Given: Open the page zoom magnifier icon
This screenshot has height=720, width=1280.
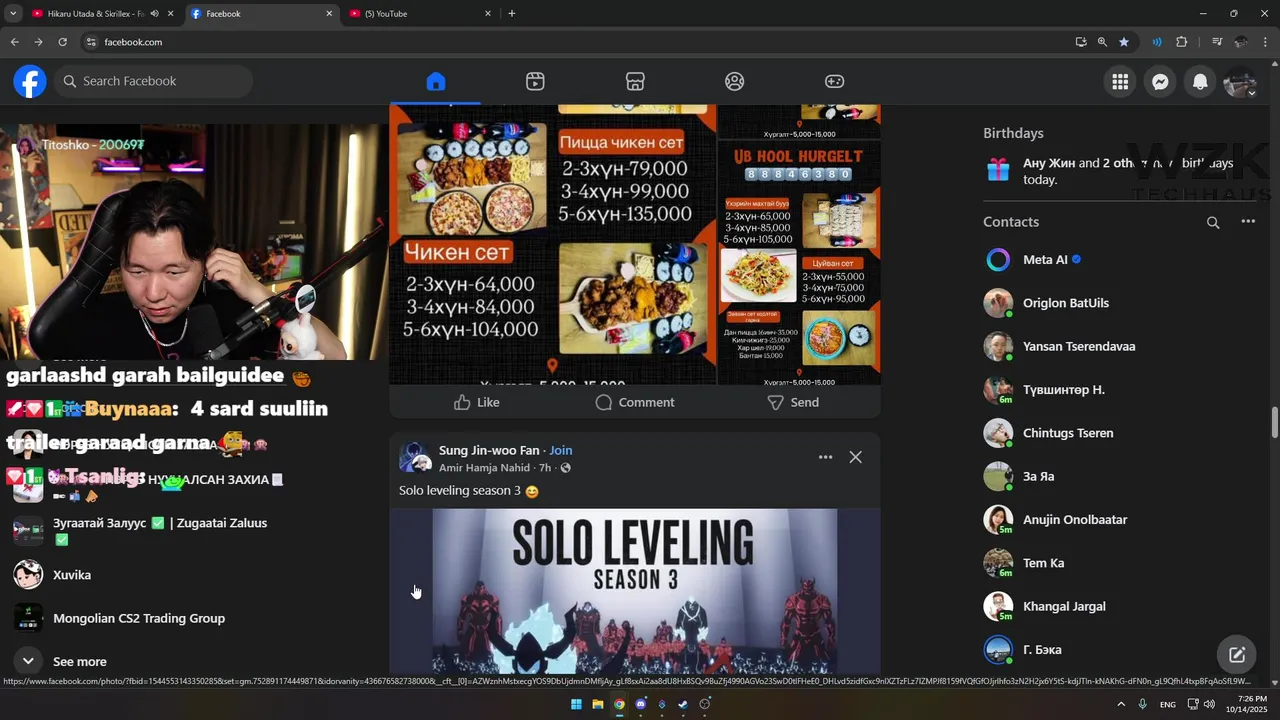Looking at the screenshot, I should 1102,42.
